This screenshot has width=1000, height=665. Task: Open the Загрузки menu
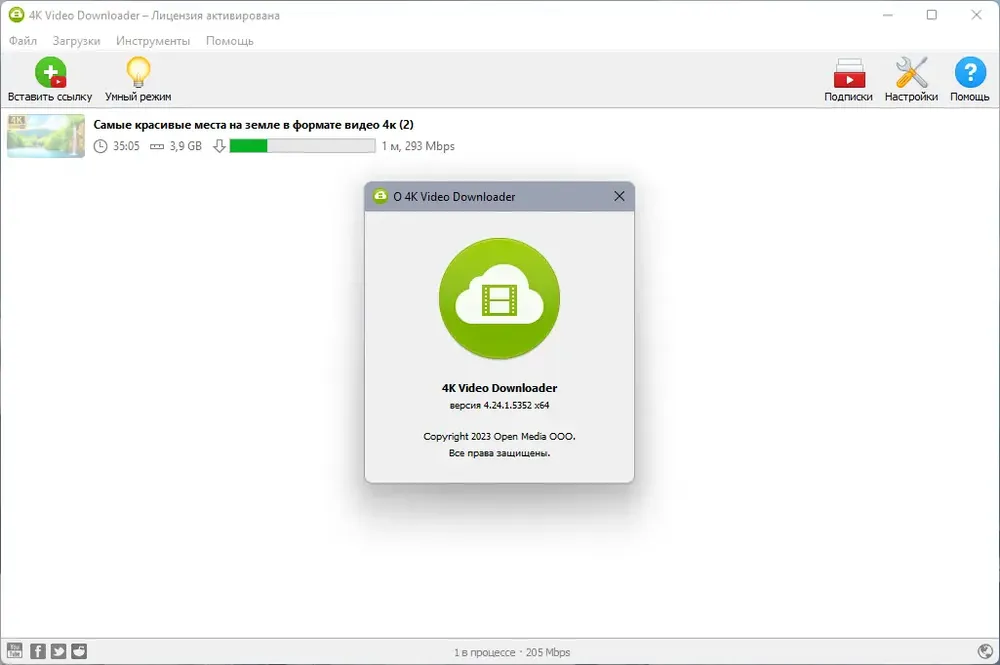pyautogui.click(x=76, y=41)
